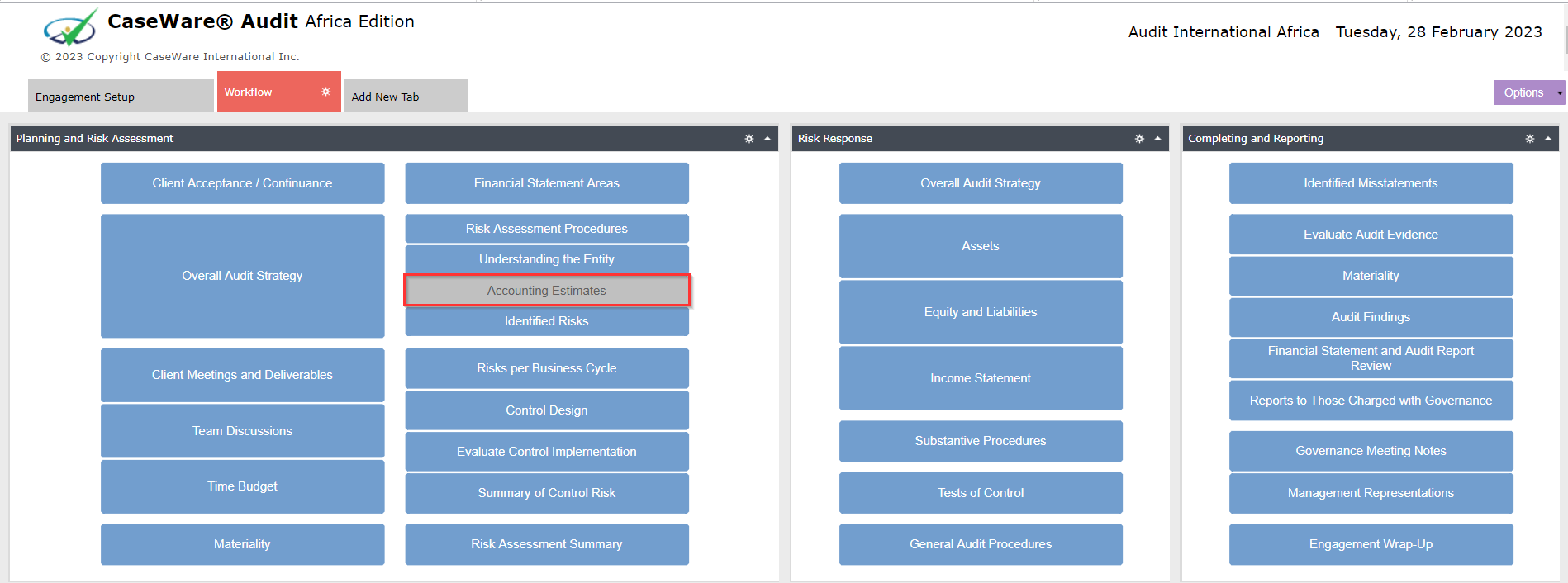Open the Options dropdown

point(1529,92)
